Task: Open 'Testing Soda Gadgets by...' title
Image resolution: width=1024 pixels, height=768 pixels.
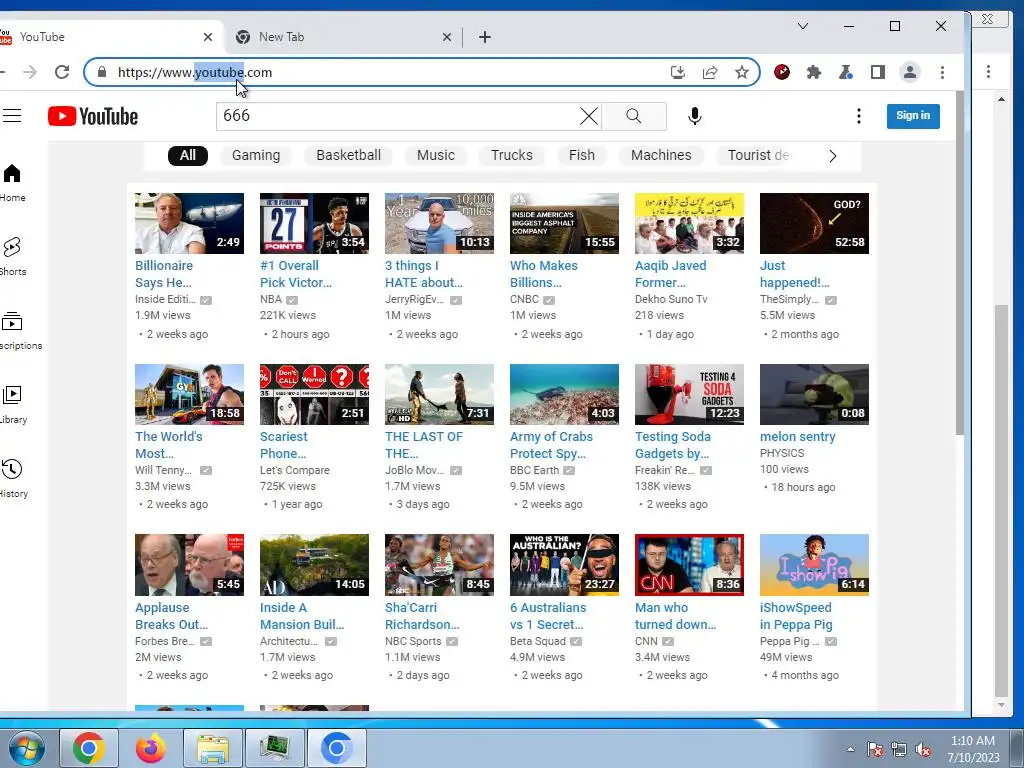Action: coord(673,445)
